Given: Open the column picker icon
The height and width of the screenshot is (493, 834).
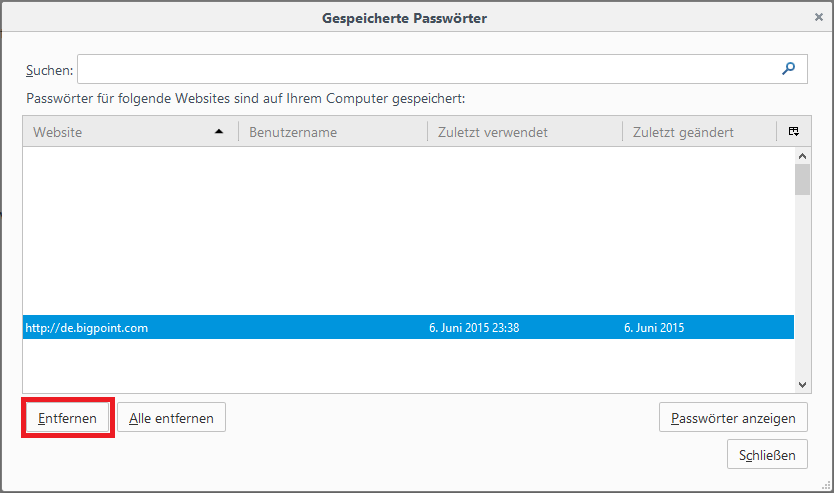Looking at the screenshot, I should click(x=793, y=132).
